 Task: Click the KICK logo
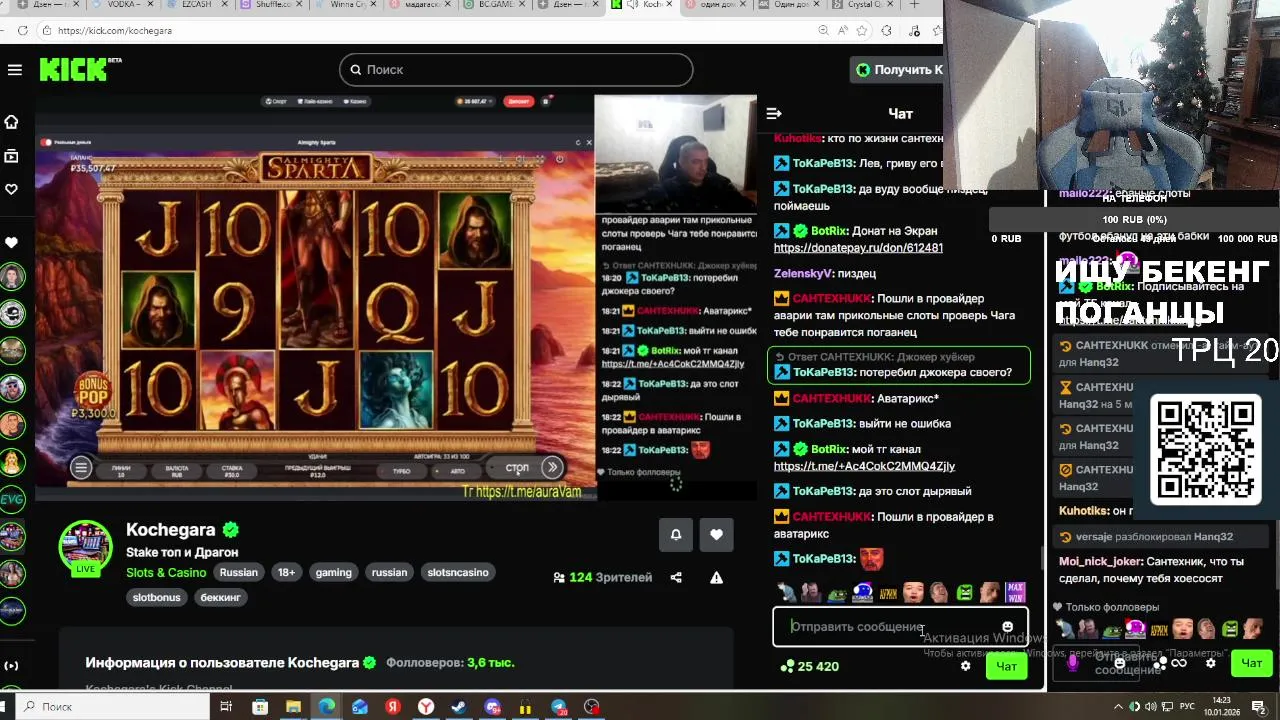80,69
